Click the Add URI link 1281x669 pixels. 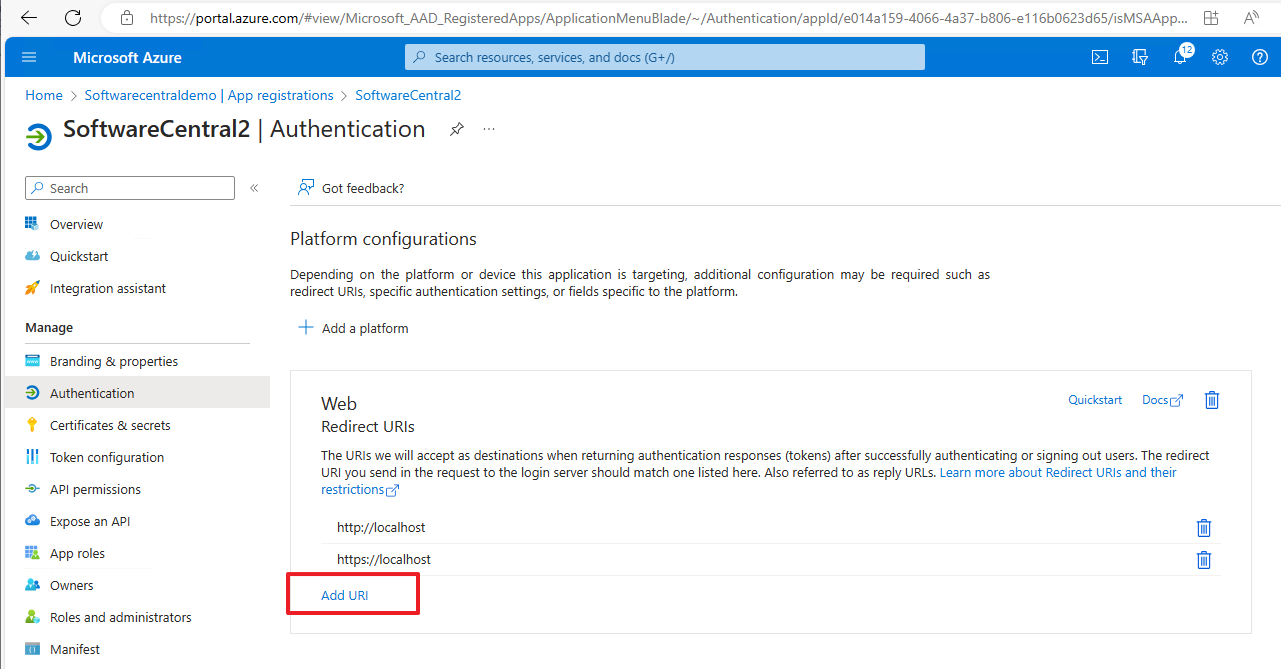tap(344, 596)
